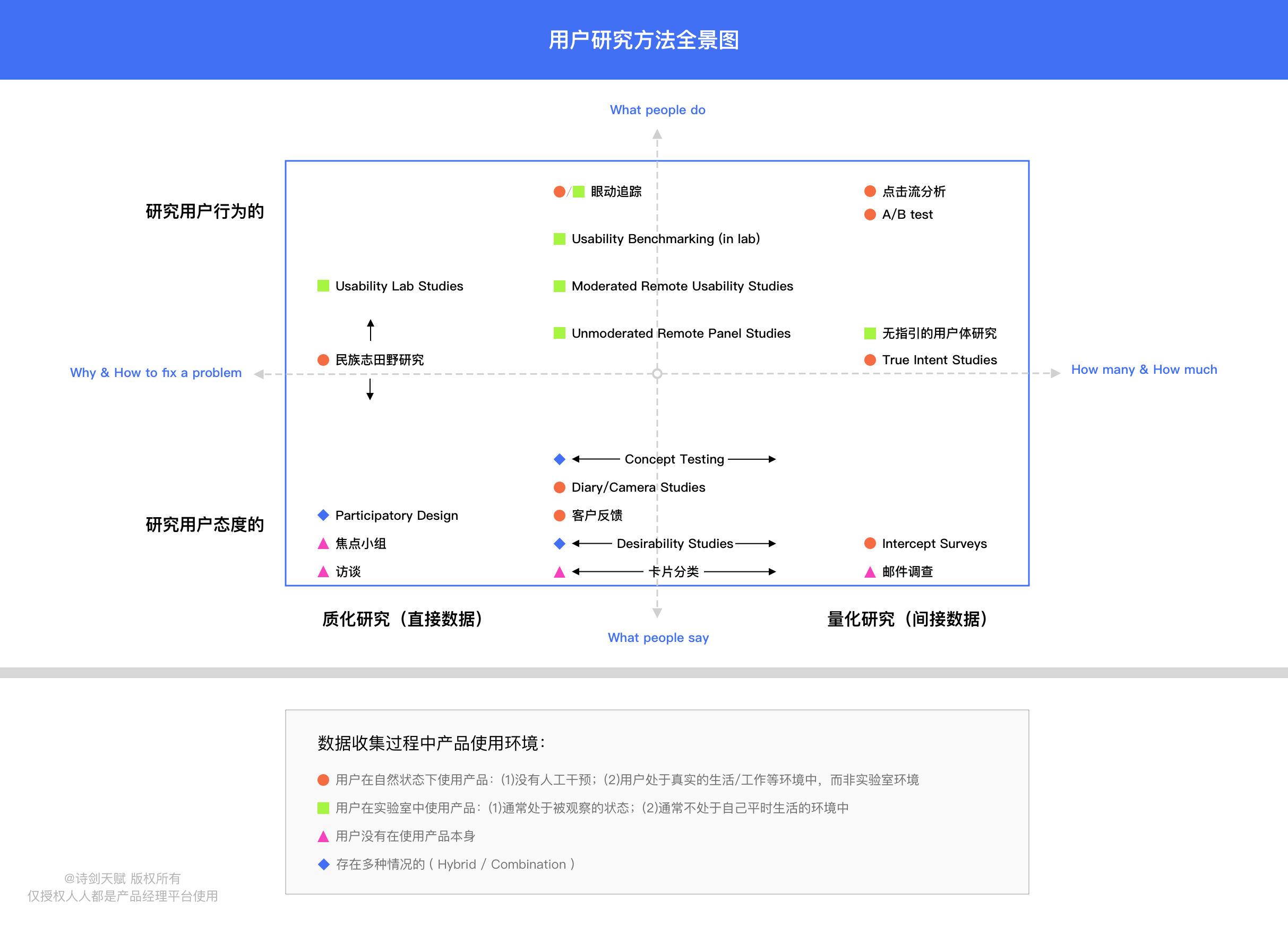Click legend text 存在多种情况的 ( Hybrid / Combination )

pyautogui.click(x=455, y=864)
